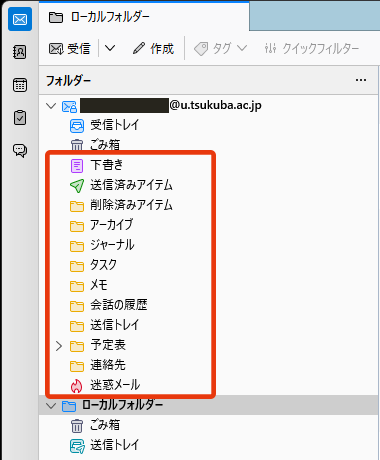Viewport: 380px width, 460px height.
Task: Open the Mail space icon in sidebar
Action: (x=20, y=20)
